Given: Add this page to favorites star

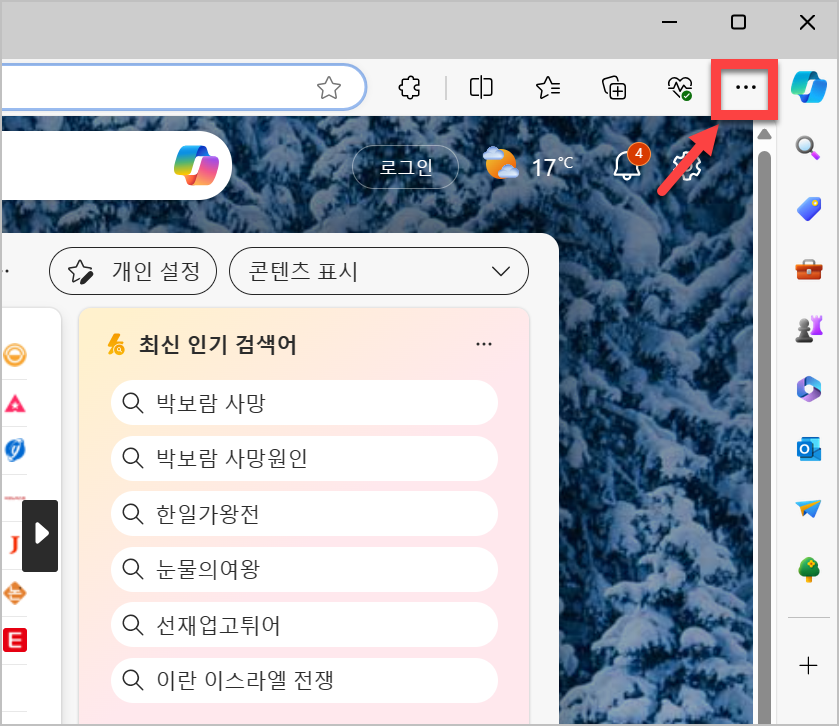Looking at the screenshot, I should (329, 88).
